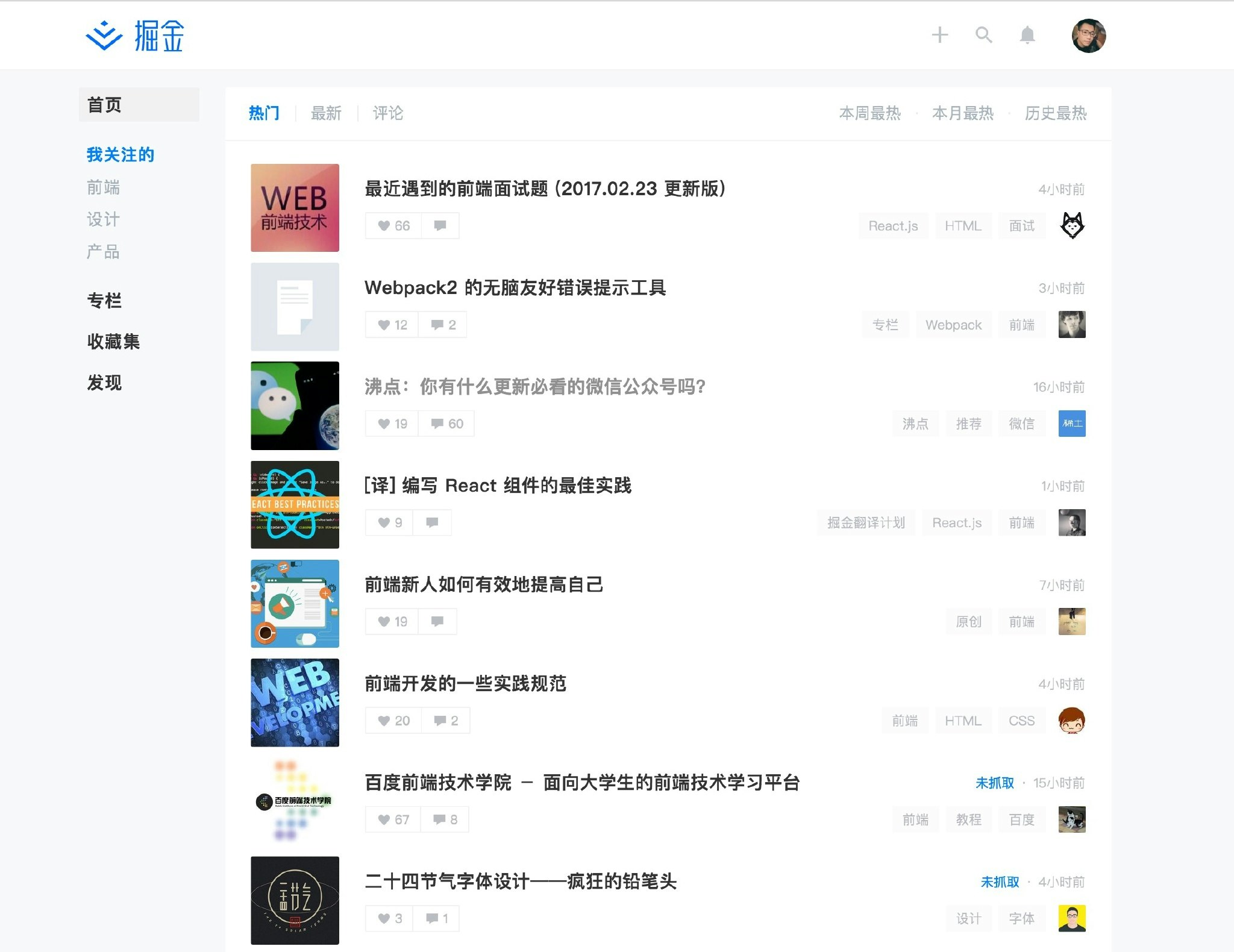Select 设计 under 我关注的
The height and width of the screenshot is (952, 1234).
click(103, 219)
